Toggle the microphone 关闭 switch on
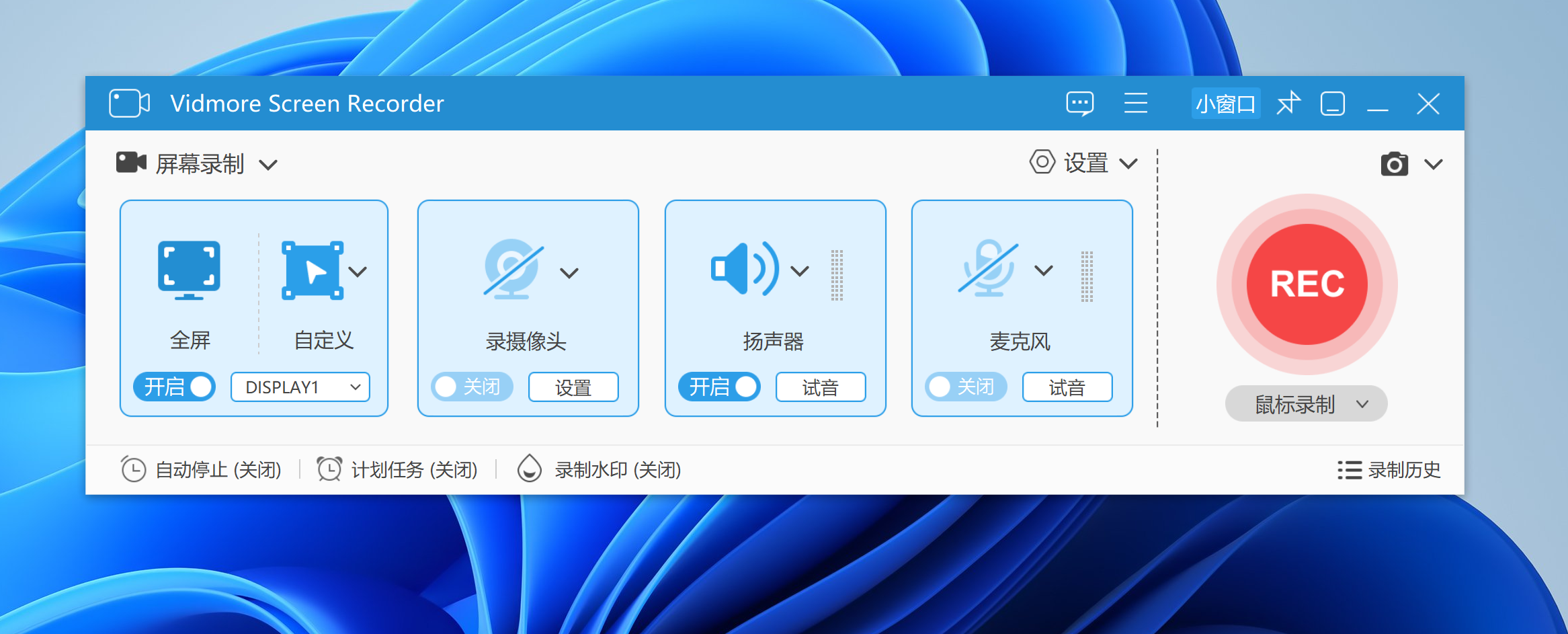 coord(966,387)
